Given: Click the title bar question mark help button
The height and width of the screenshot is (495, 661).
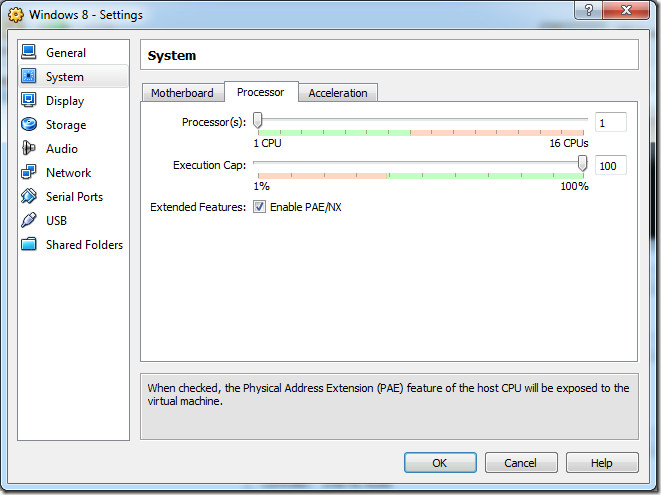Looking at the screenshot, I should [x=588, y=10].
